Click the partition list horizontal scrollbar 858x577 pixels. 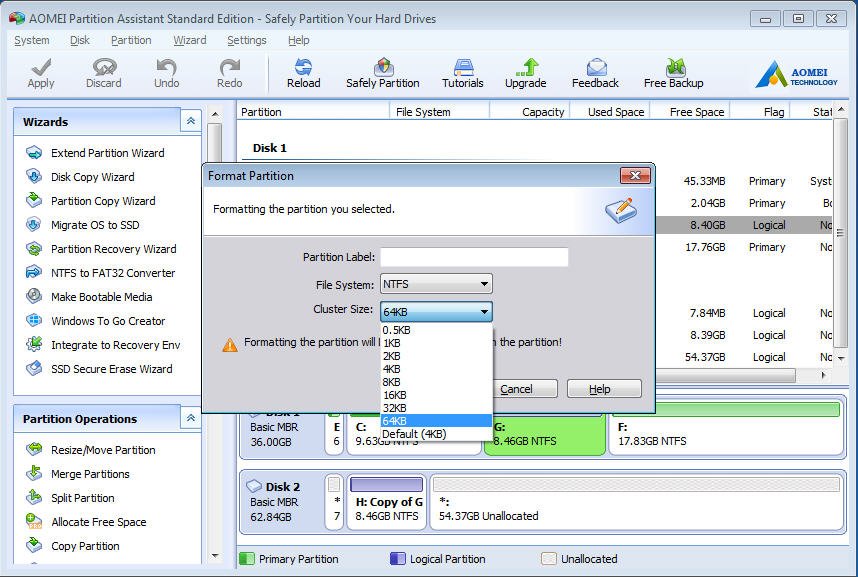click(725, 376)
